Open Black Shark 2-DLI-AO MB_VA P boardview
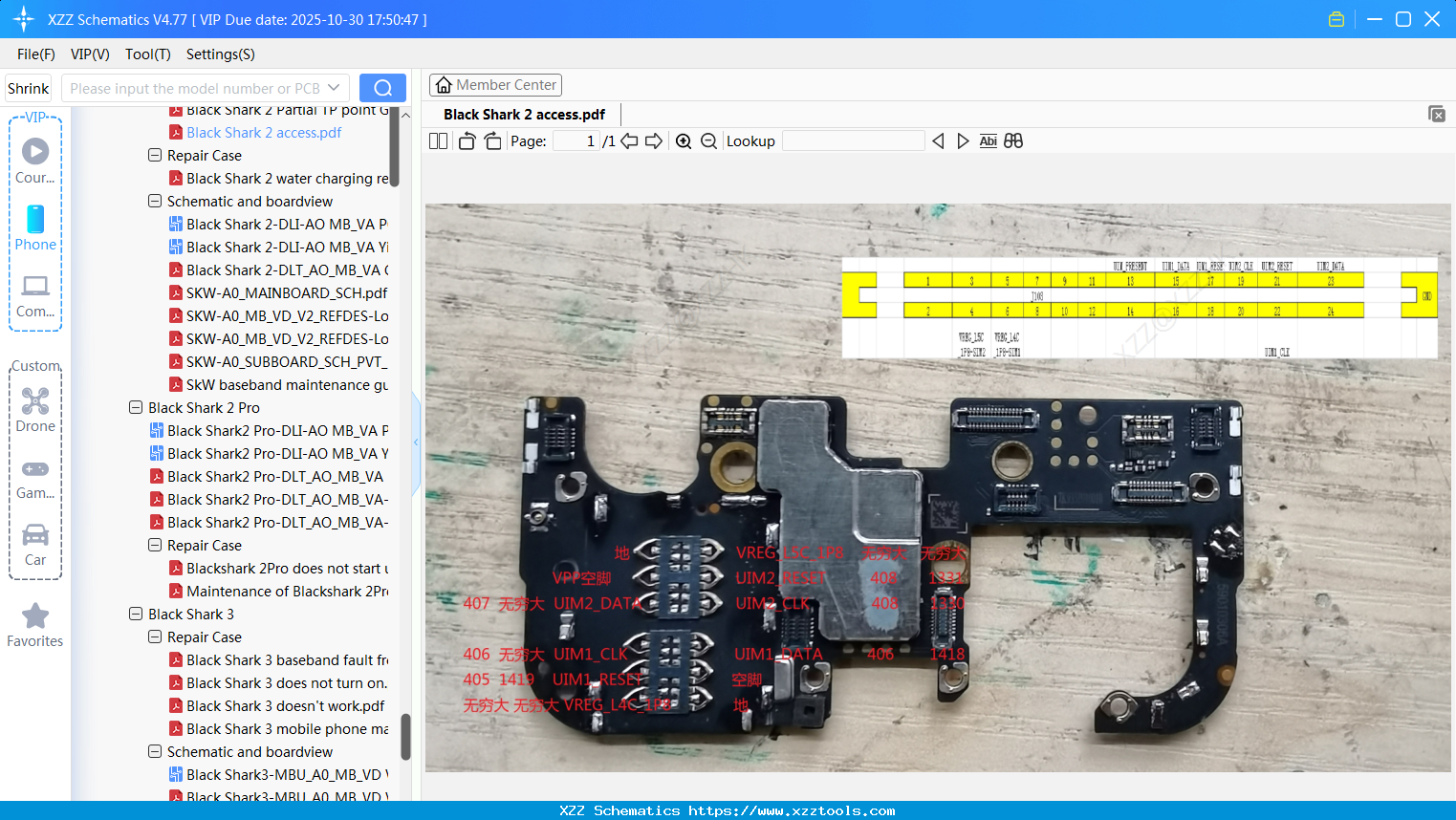 tap(287, 225)
